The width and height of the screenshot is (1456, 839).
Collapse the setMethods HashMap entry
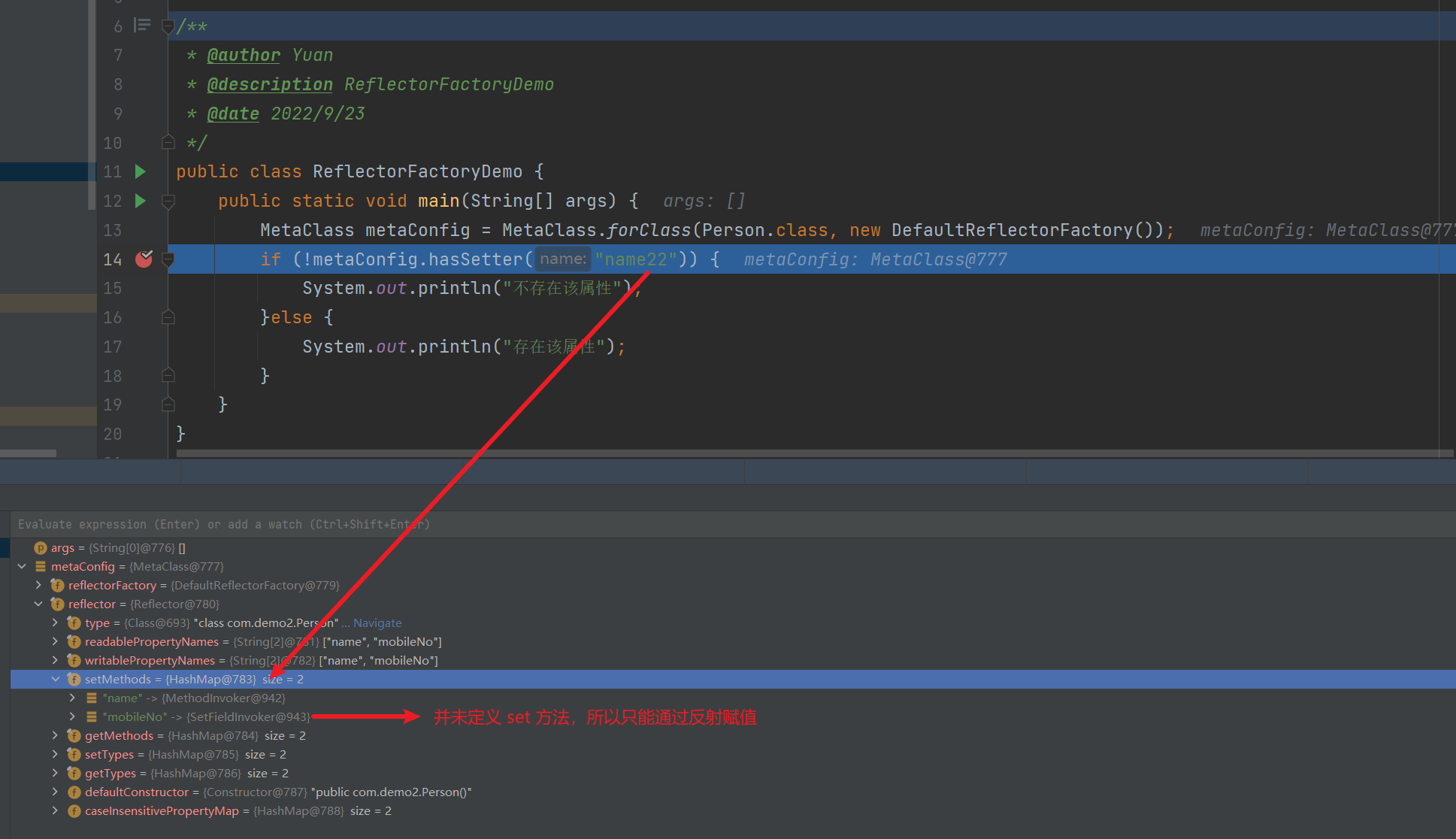(55, 679)
